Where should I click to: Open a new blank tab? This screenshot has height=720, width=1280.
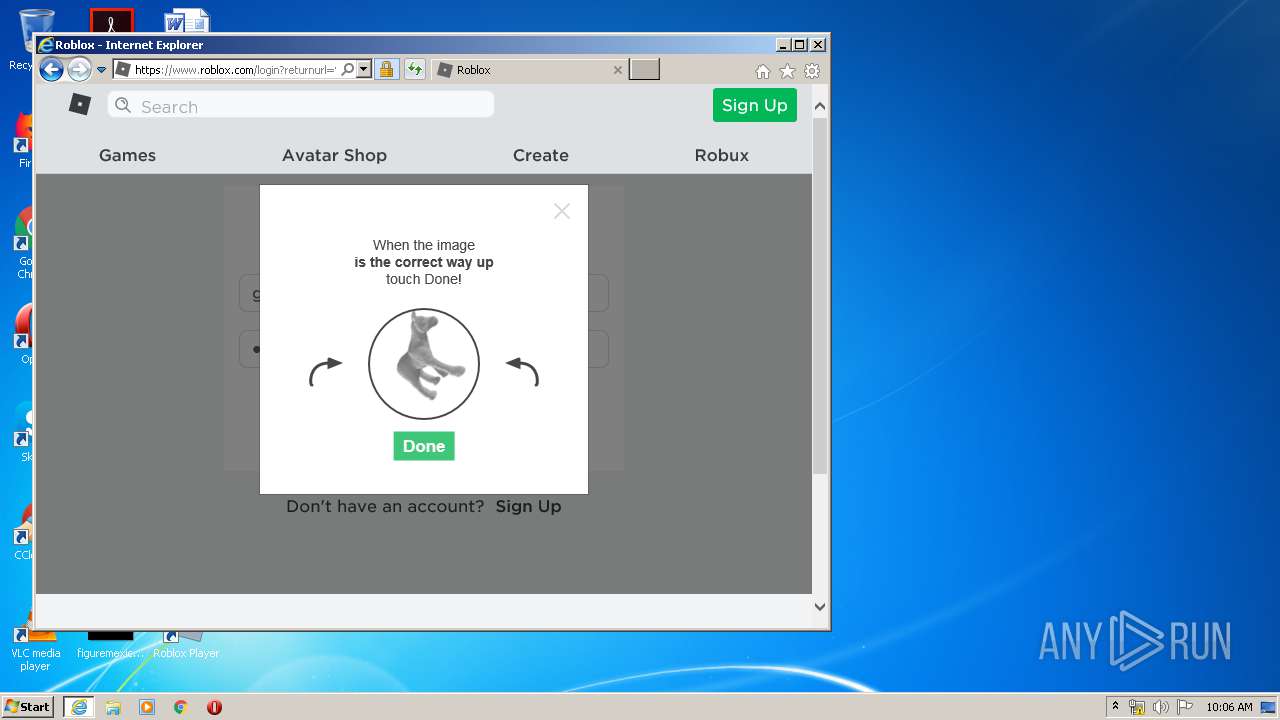pyautogui.click(x=644, y=70)
